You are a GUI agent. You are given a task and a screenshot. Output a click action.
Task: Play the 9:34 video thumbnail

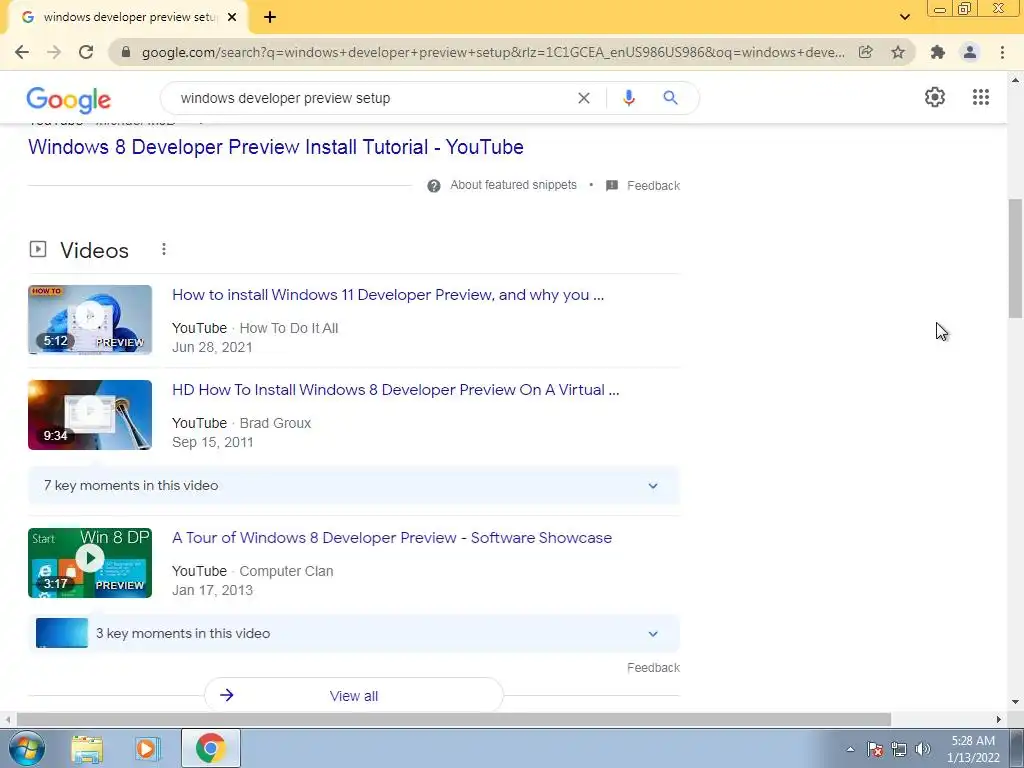click(x=90, y=415)
